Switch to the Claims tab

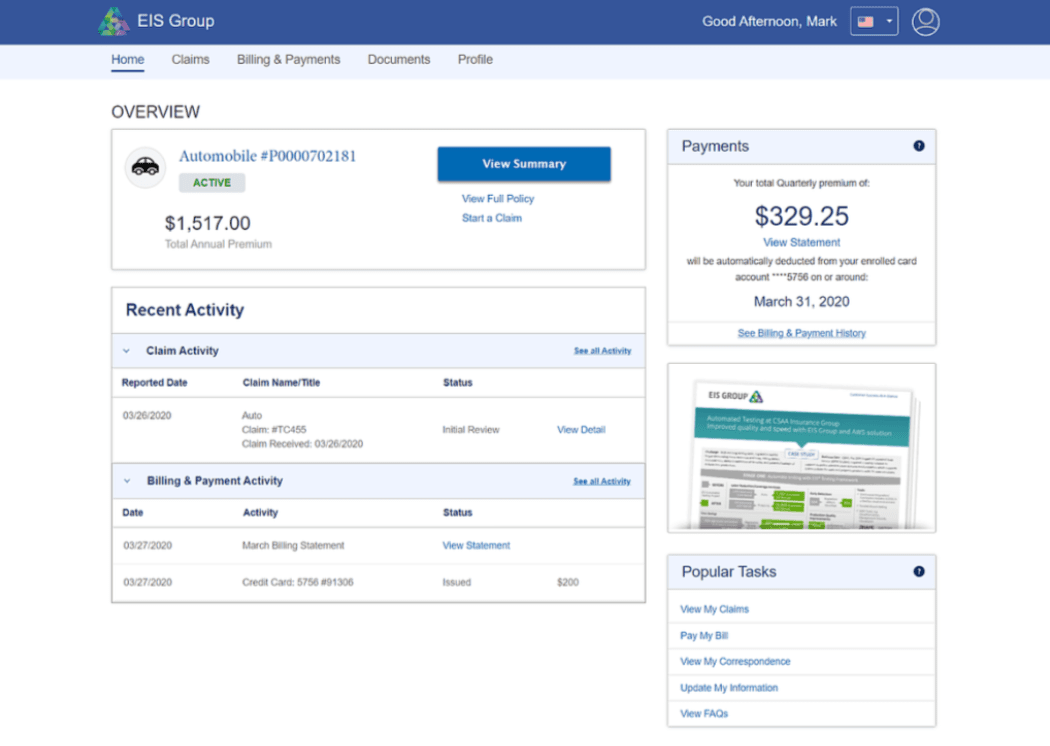[190, 59]
